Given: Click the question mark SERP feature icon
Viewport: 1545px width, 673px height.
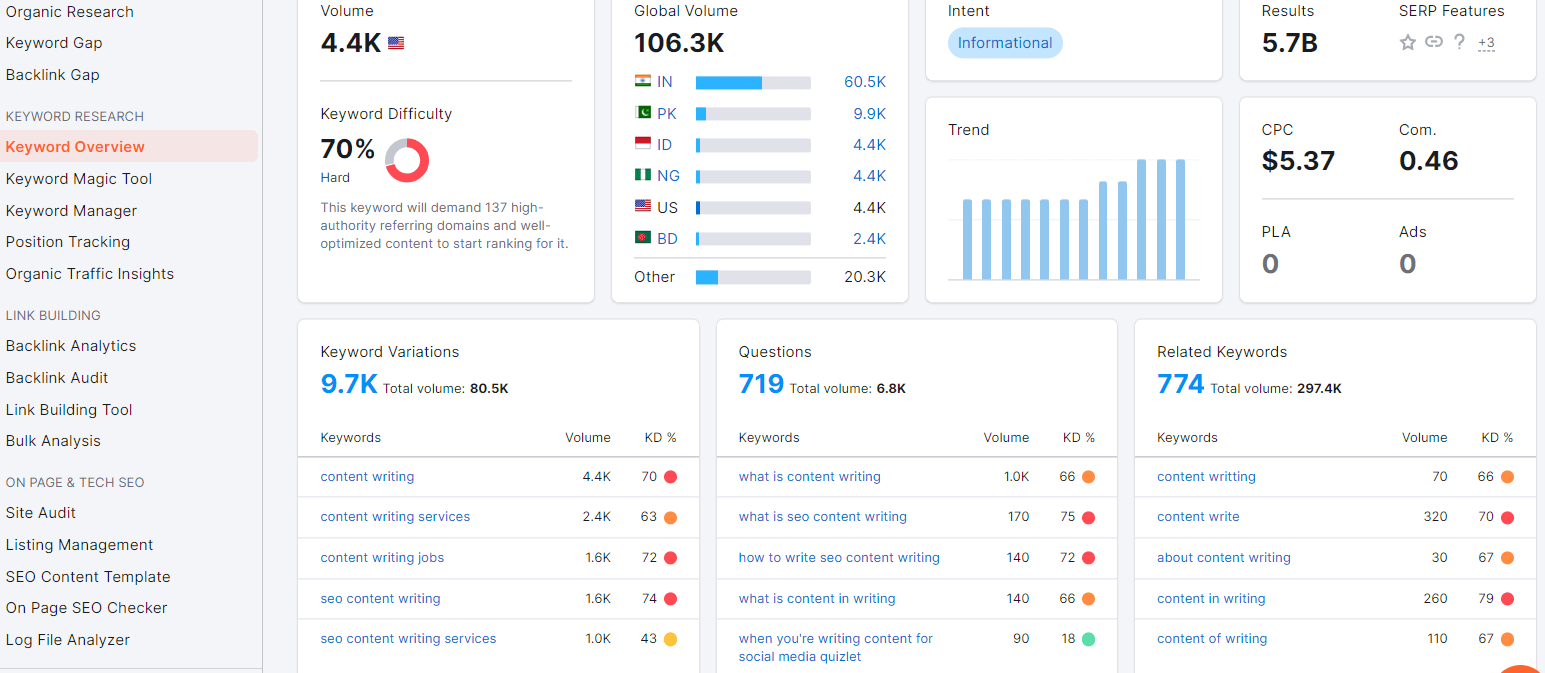Looking at the screenshot, I should point(1459,42).
